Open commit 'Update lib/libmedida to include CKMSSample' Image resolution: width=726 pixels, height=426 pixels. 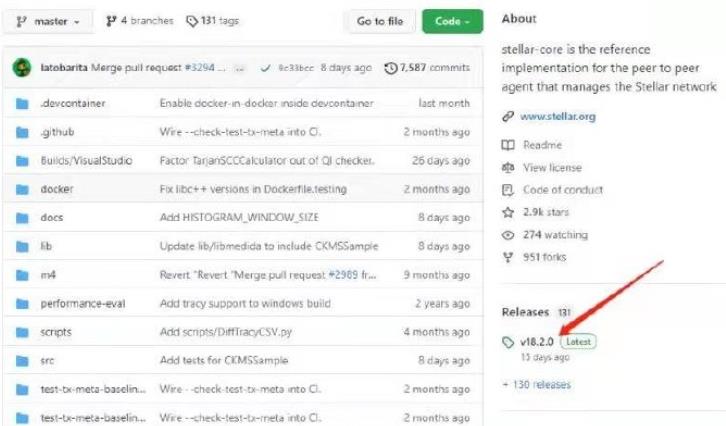[x=269, y=246]
